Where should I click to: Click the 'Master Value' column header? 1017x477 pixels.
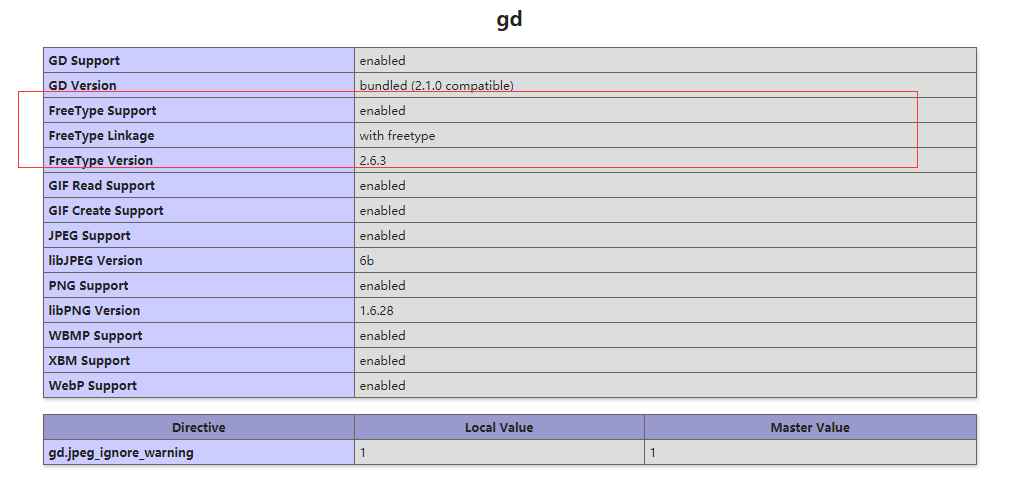tap(809, 428)
